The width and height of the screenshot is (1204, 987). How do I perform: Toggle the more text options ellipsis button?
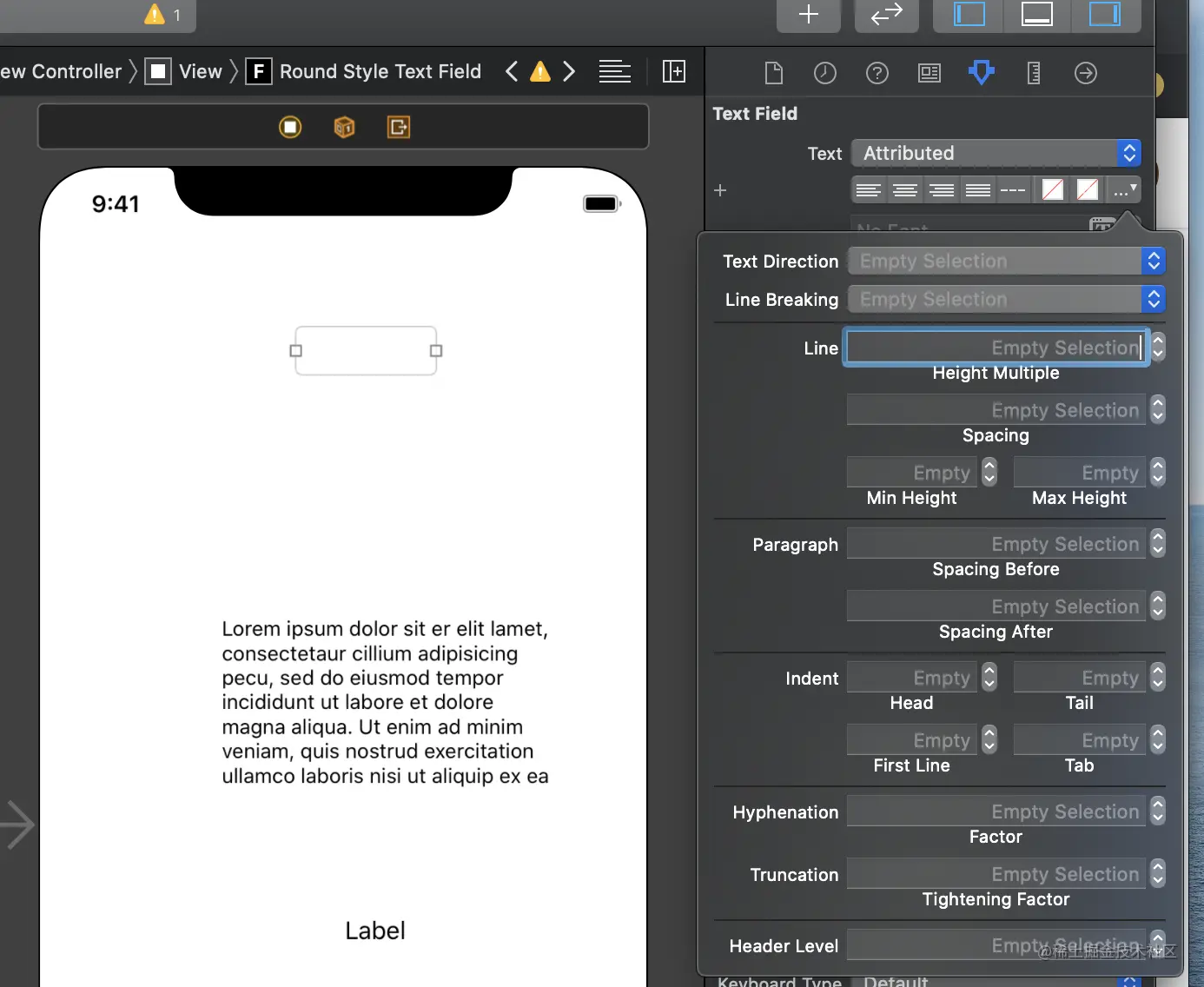click(x=1124, y=189)
